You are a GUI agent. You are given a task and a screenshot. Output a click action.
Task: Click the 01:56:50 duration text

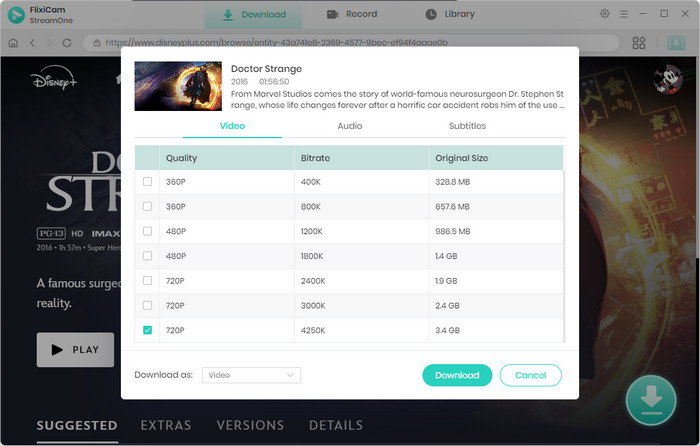pyautogui.click(x=274, y=81)
